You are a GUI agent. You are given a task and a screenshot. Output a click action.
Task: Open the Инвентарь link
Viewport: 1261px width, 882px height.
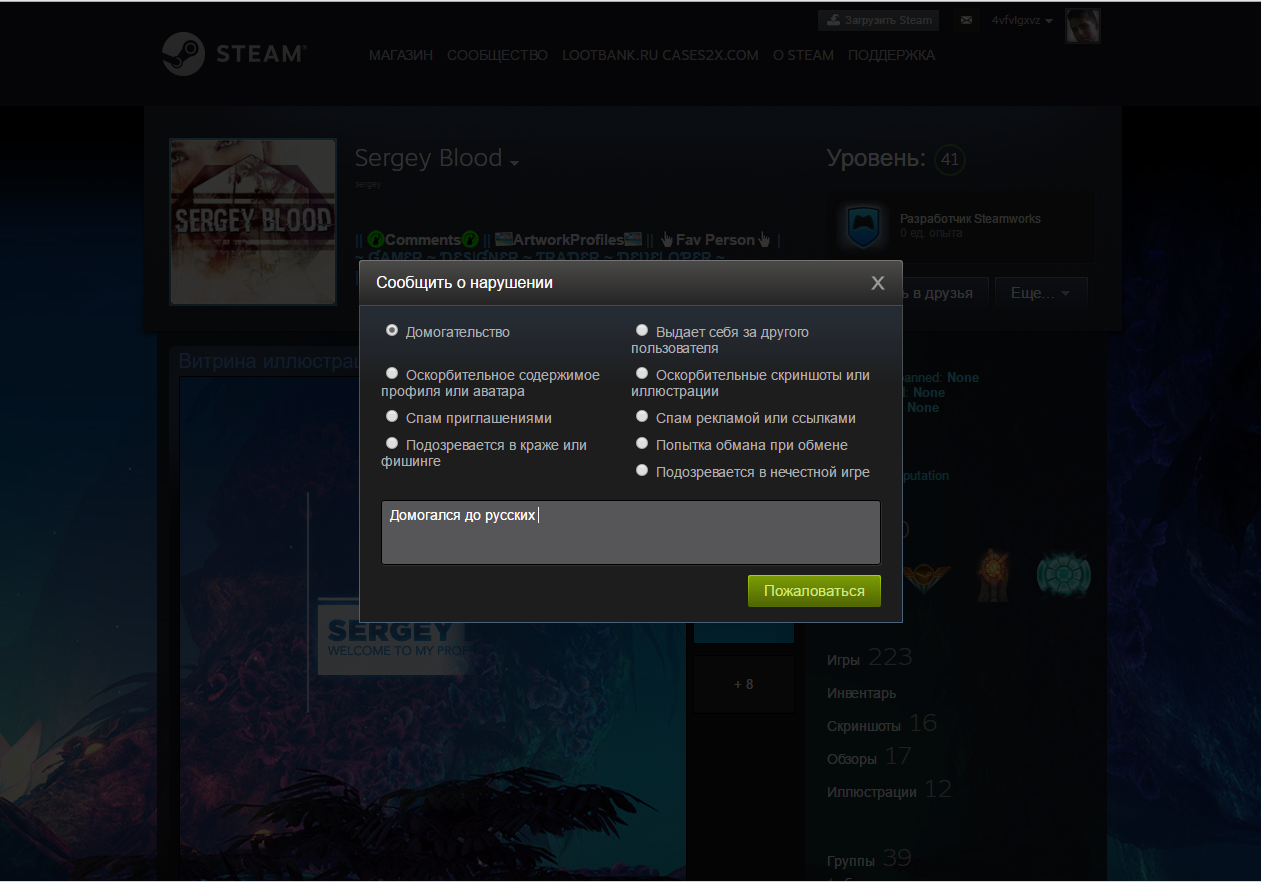point(862,693)
